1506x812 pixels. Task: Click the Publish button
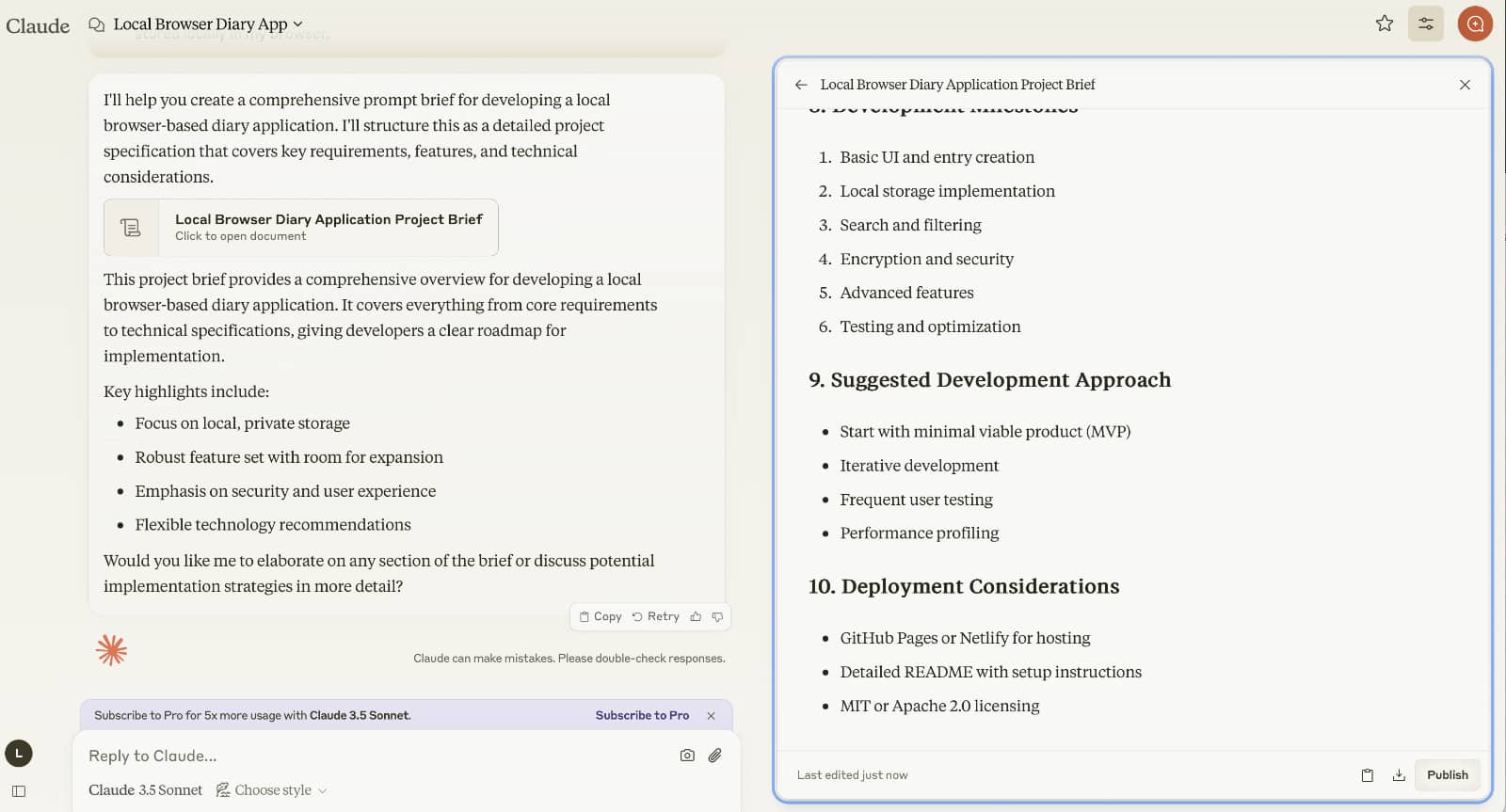click(x=1447, y=775)
